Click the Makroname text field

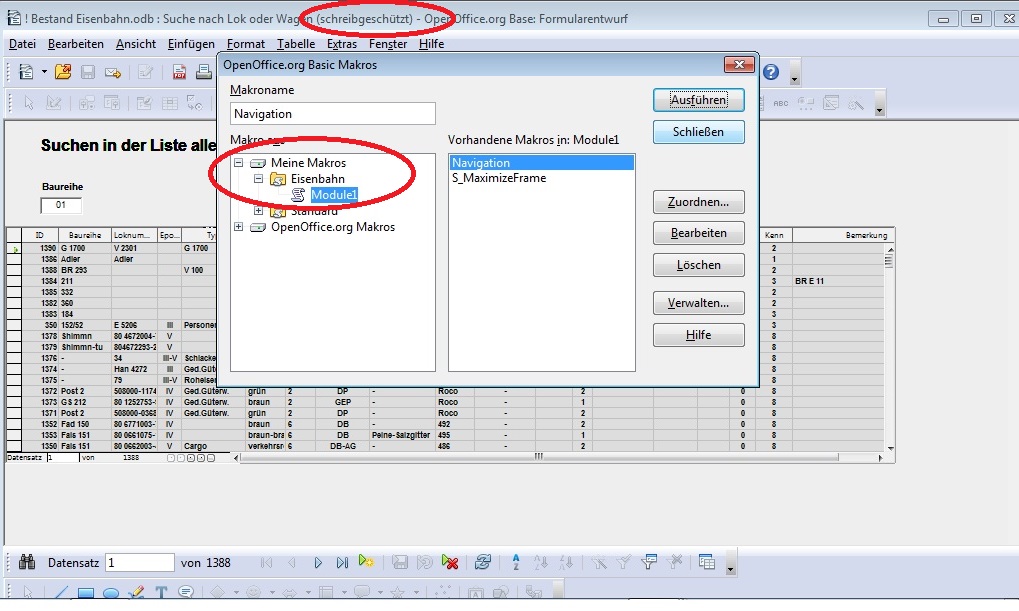click(x=333, y=114)
